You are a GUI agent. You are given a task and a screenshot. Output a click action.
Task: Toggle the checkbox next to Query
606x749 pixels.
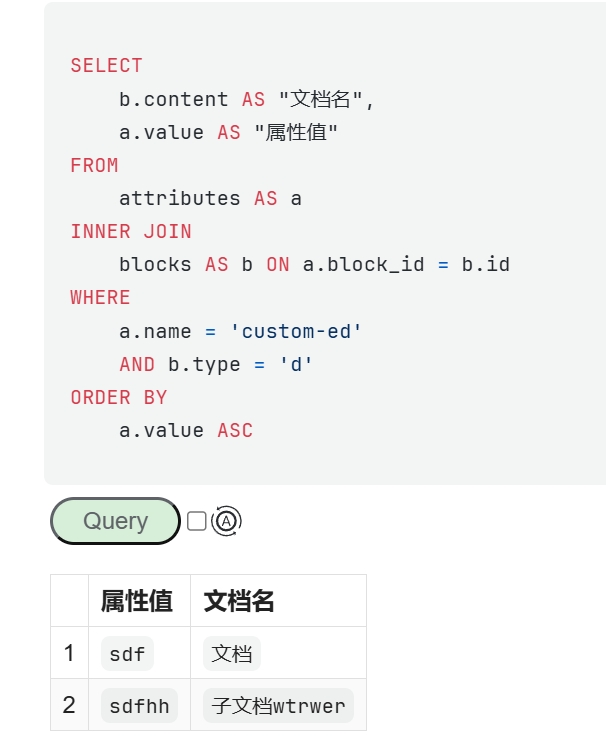[197, 521]
